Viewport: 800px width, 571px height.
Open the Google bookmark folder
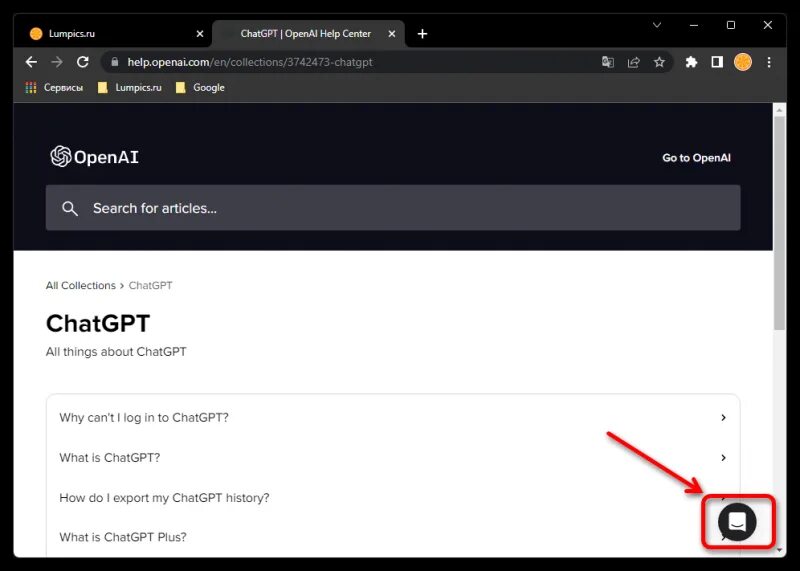point(200,88)
